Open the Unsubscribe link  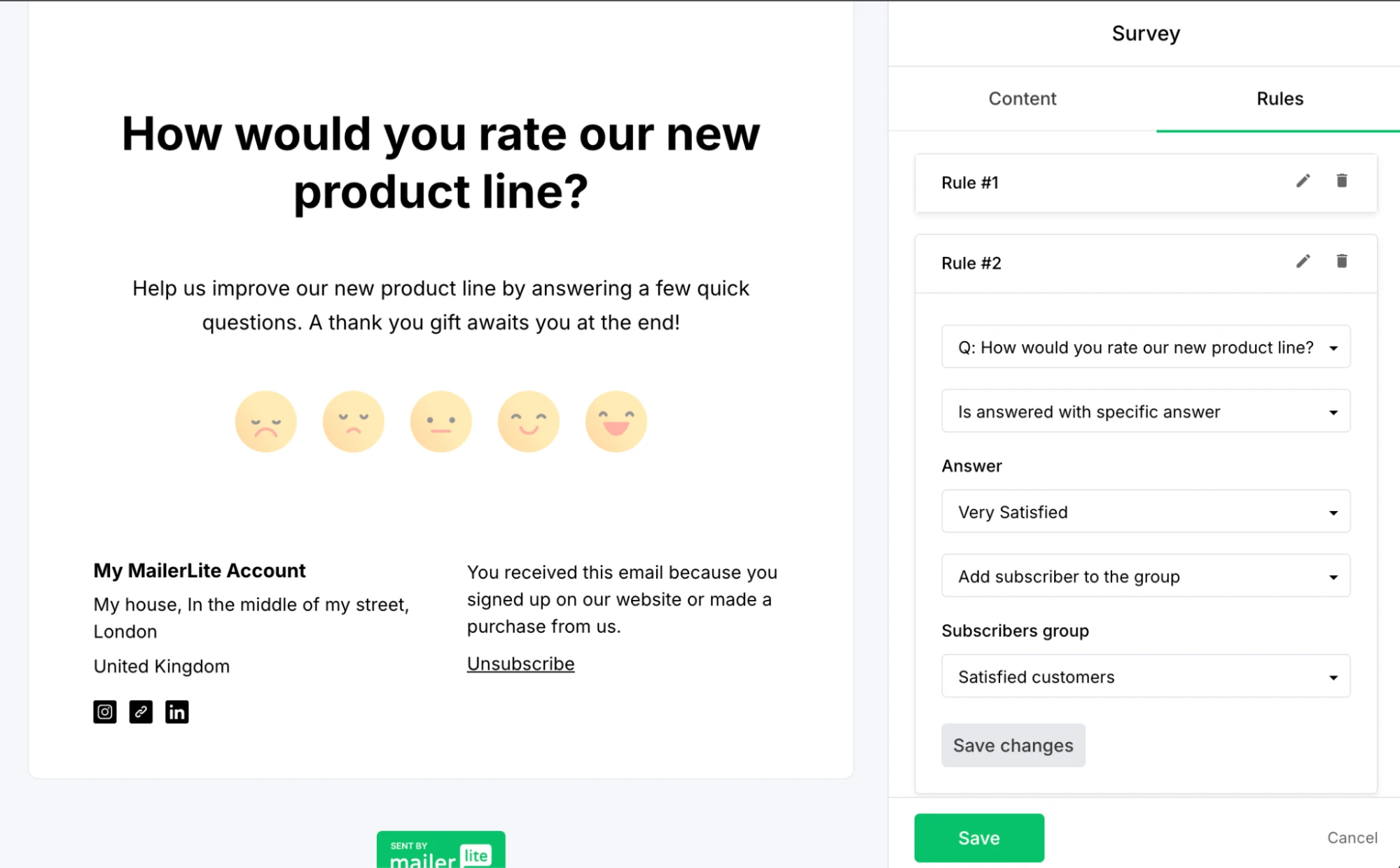tap(520, 663)
